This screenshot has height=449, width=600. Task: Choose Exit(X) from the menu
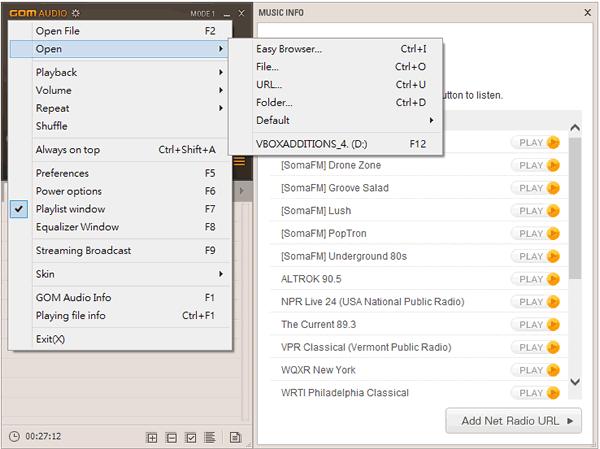point(121,339)
